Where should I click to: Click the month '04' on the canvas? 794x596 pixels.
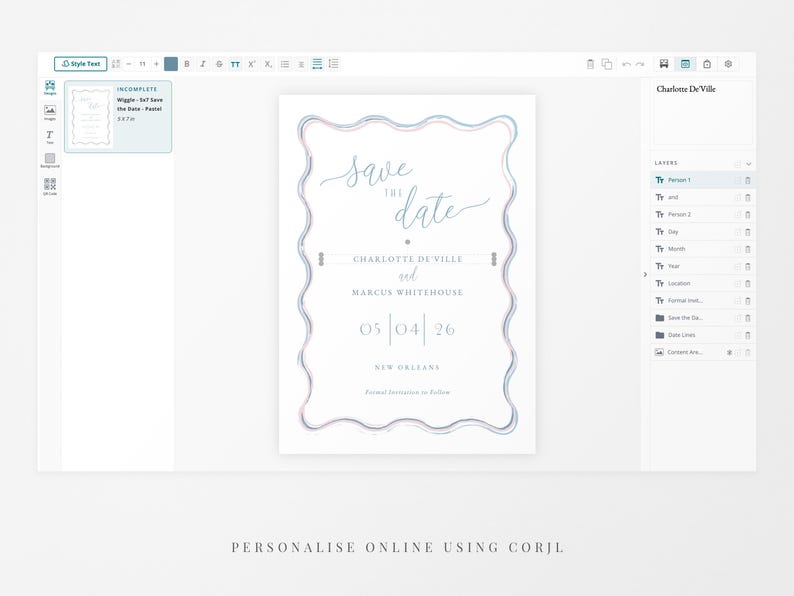point(408,330)
